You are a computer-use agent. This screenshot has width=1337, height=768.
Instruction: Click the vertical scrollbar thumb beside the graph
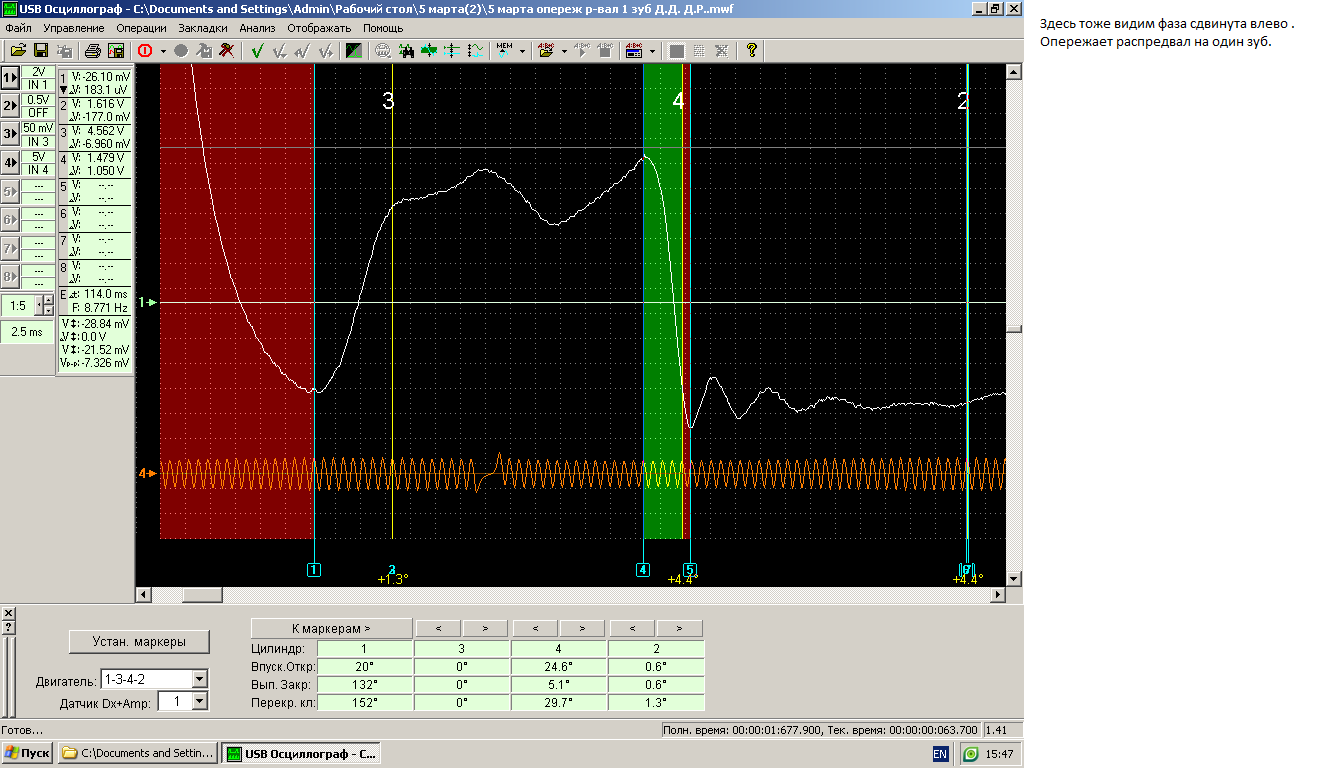[x=1014, y=329]
